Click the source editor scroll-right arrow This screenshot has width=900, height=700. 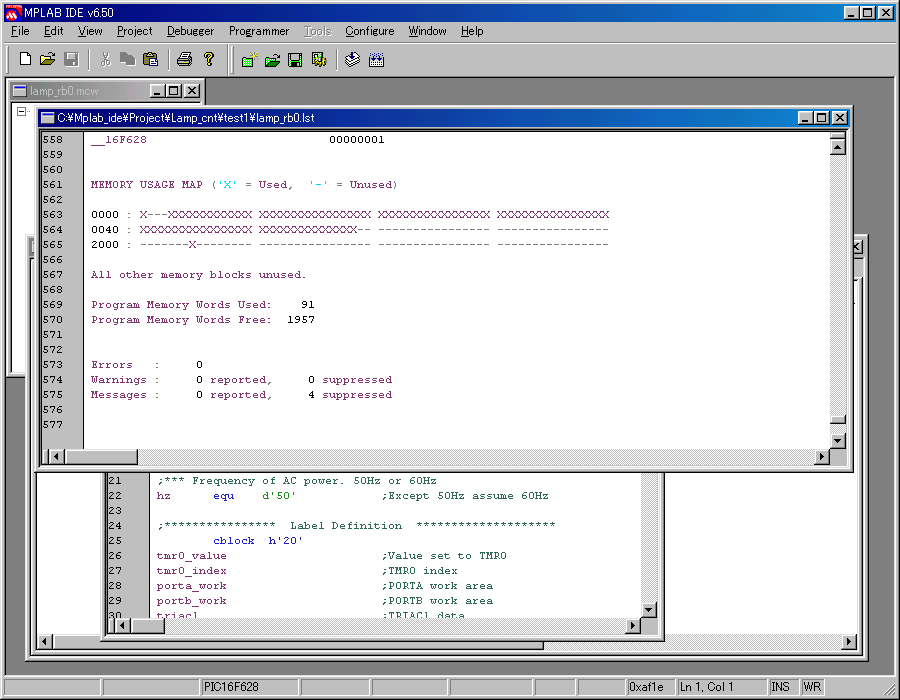click(x=633, y=625)
